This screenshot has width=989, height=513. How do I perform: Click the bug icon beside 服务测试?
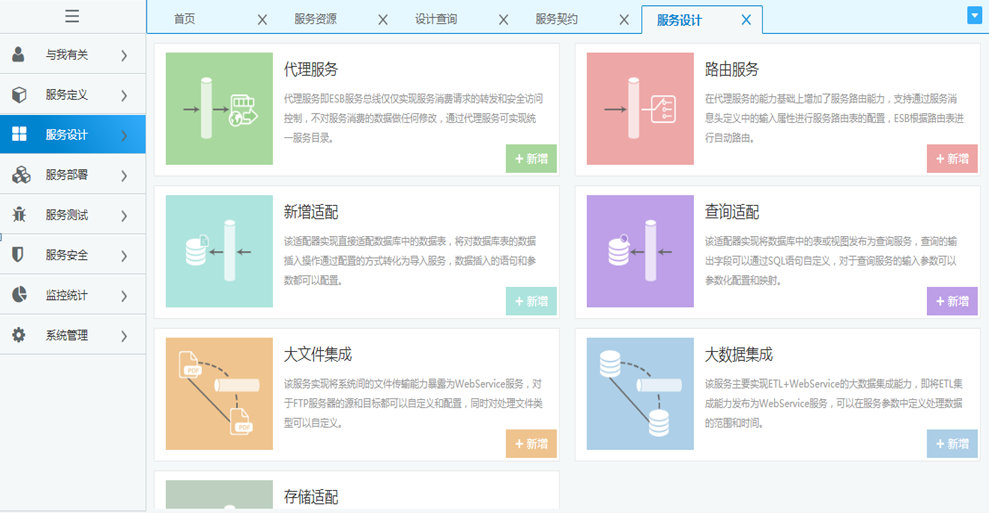pyautogui.click(x=20, y=215)
